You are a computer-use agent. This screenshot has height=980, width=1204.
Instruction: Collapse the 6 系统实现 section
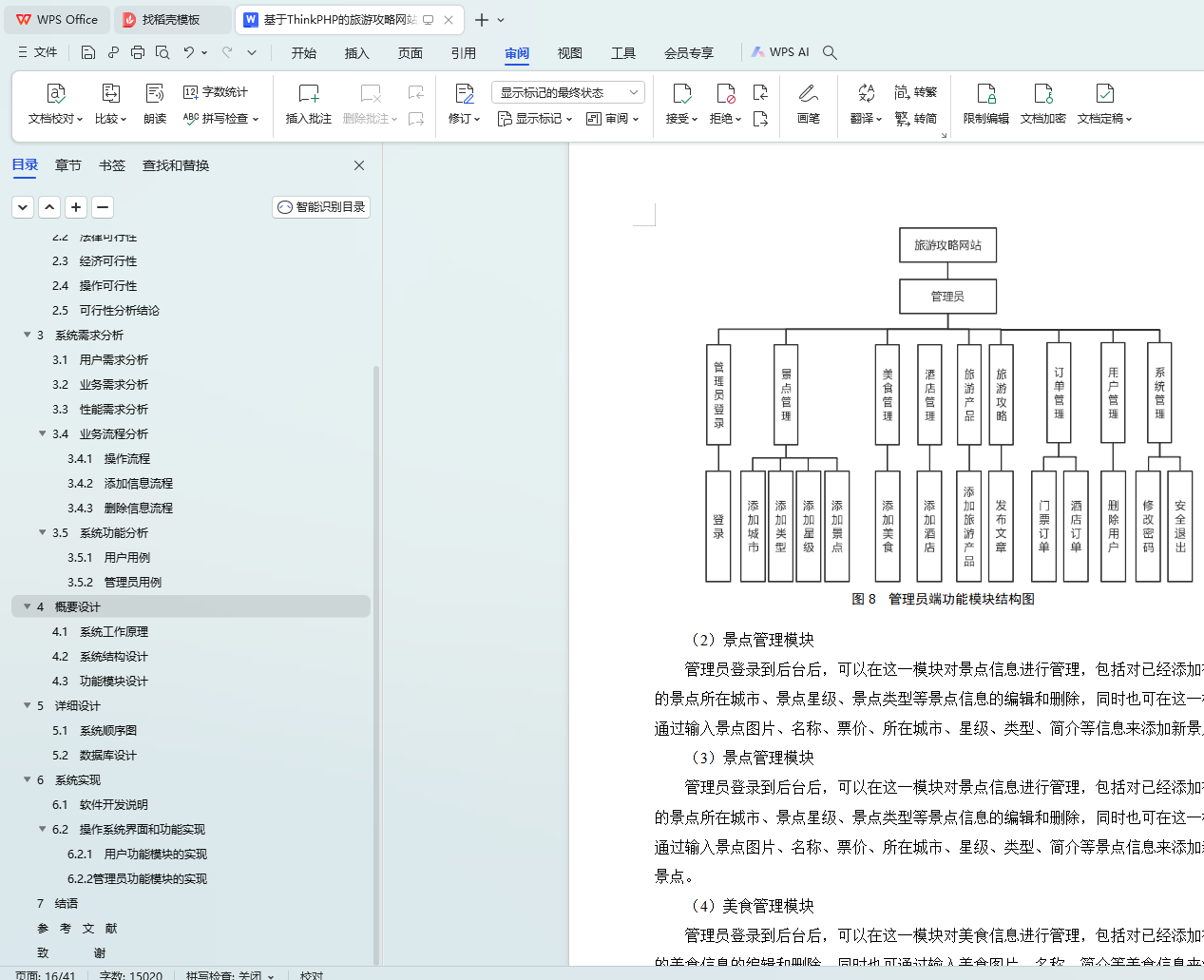[x=27, y=779]
